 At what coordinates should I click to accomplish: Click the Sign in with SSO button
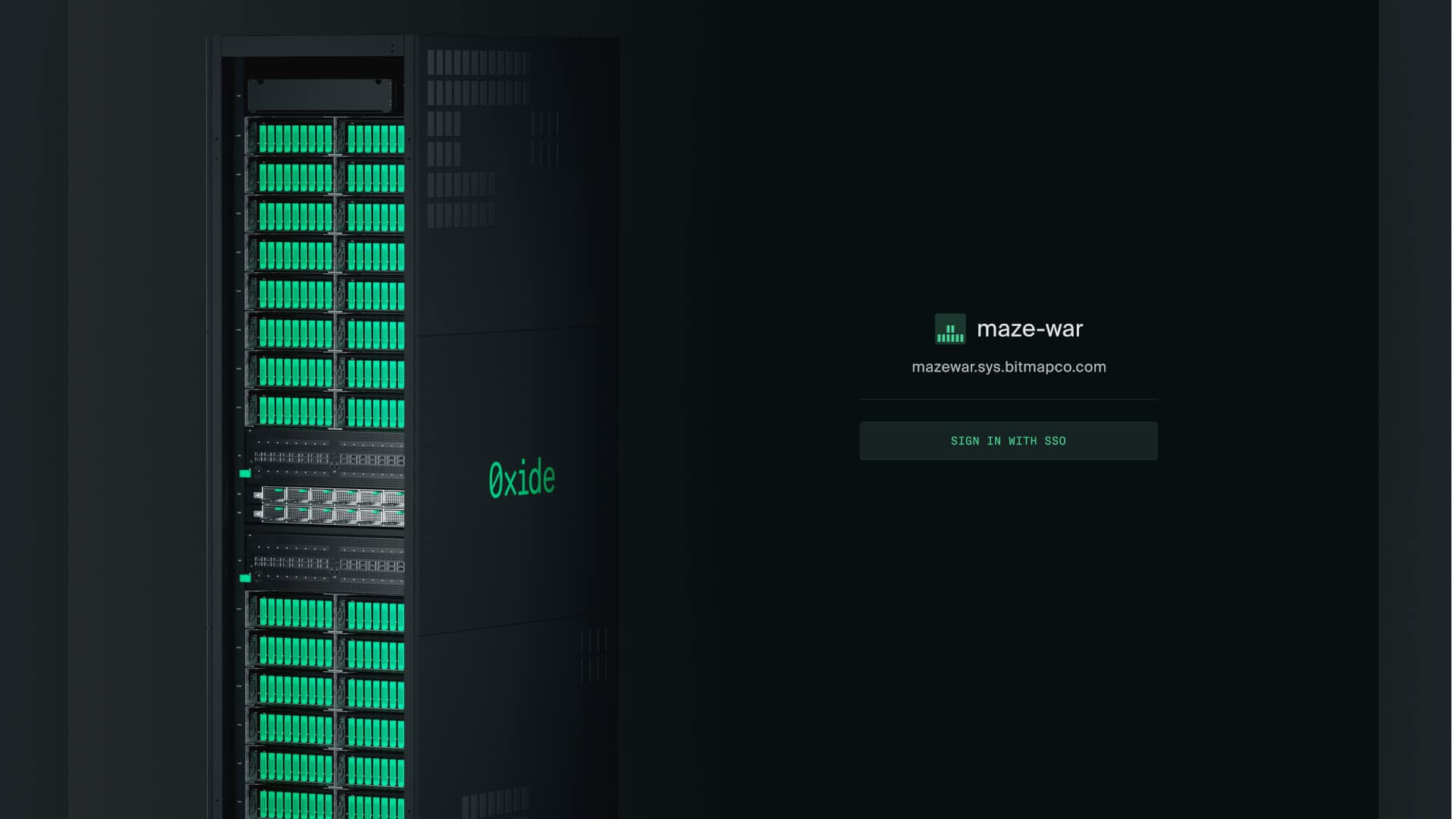[1008, 441]
